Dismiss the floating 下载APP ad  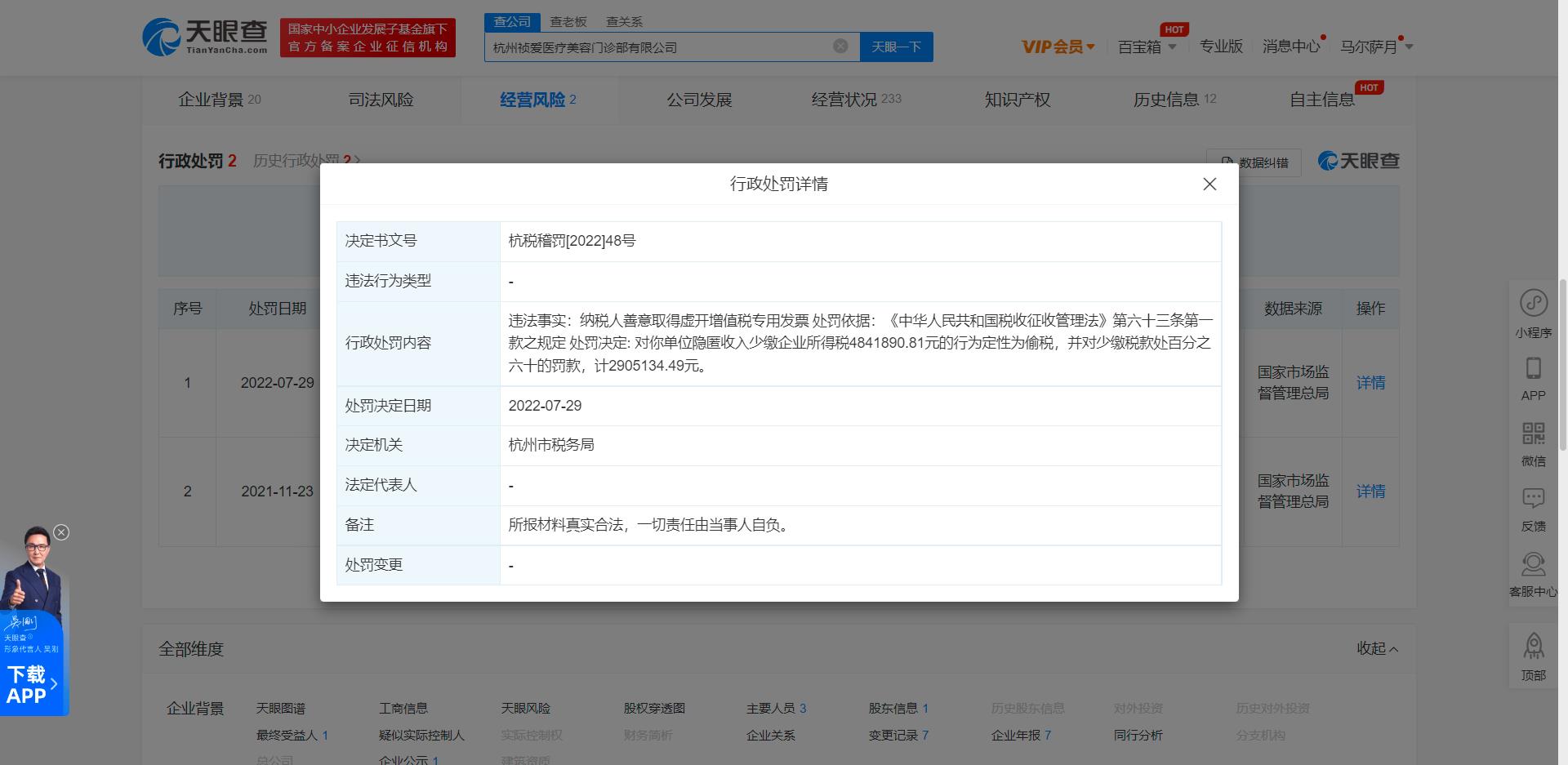pos(61,532)
